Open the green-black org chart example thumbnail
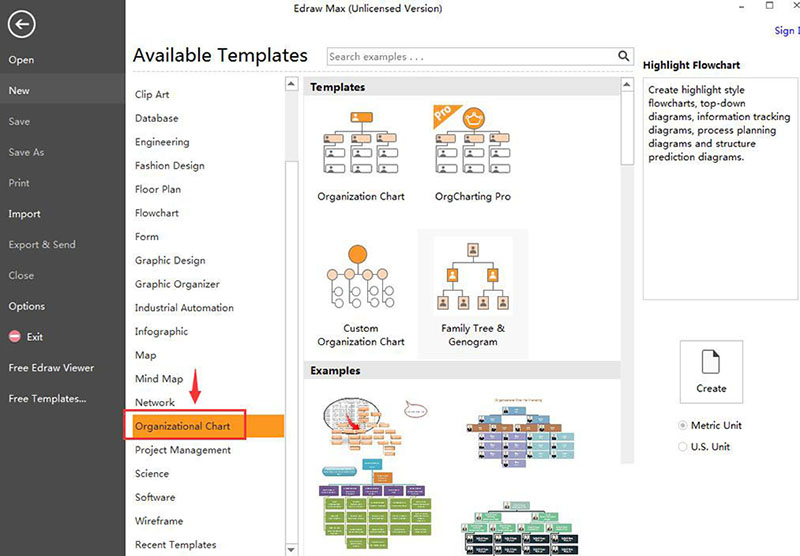Image resolution: width=800 pixels, height=556 pixels. 519,528
